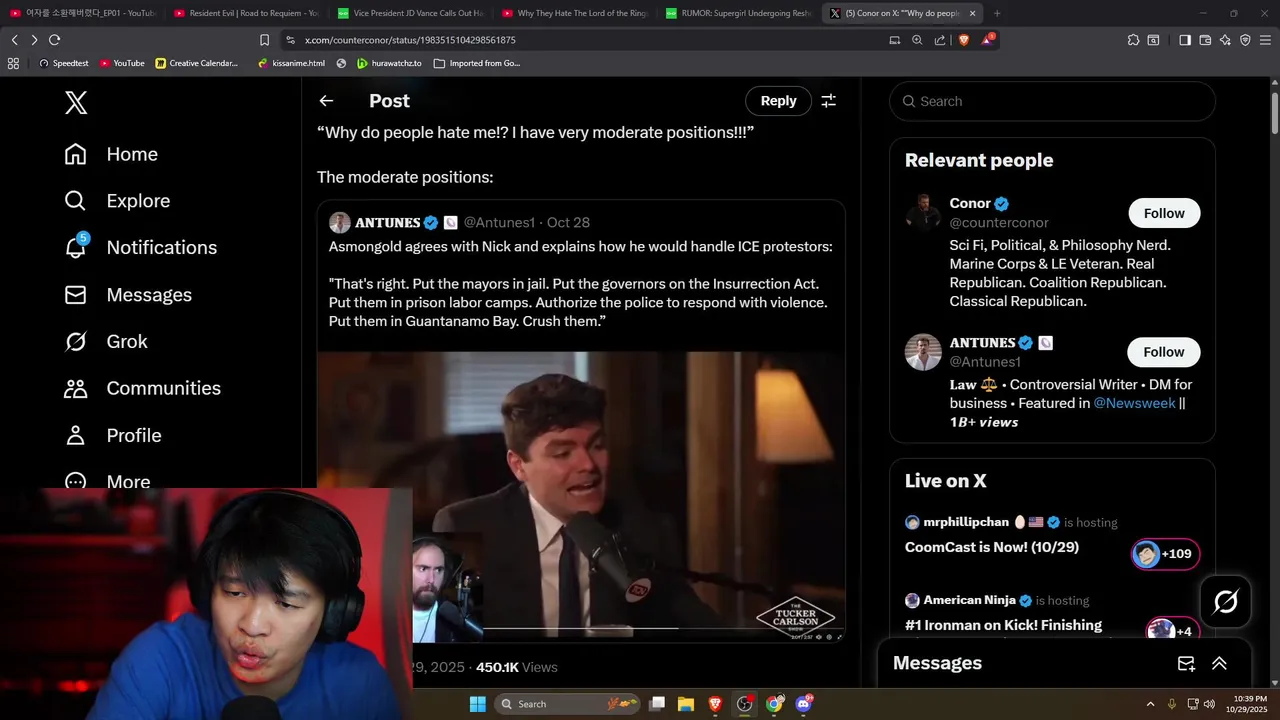Bookmark this page in address bar
Screen dimensions: 1280x720
(264, 40)
